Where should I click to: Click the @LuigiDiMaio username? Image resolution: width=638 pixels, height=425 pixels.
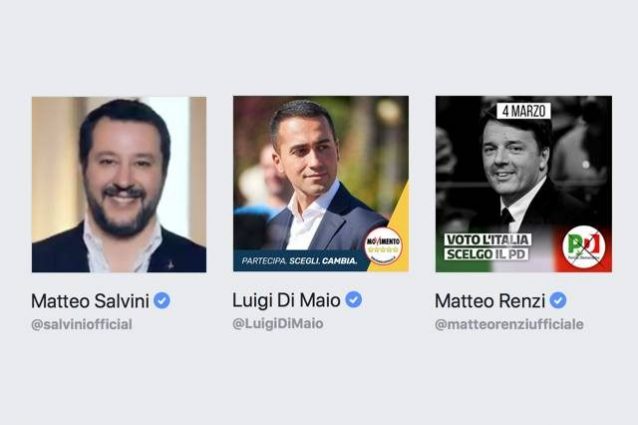[278, 324]
